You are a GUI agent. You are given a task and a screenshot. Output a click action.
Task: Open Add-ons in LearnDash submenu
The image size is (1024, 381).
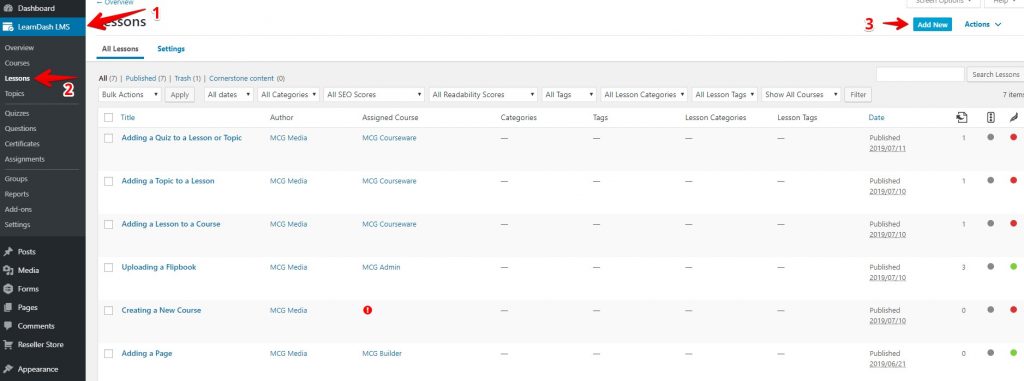18,210
